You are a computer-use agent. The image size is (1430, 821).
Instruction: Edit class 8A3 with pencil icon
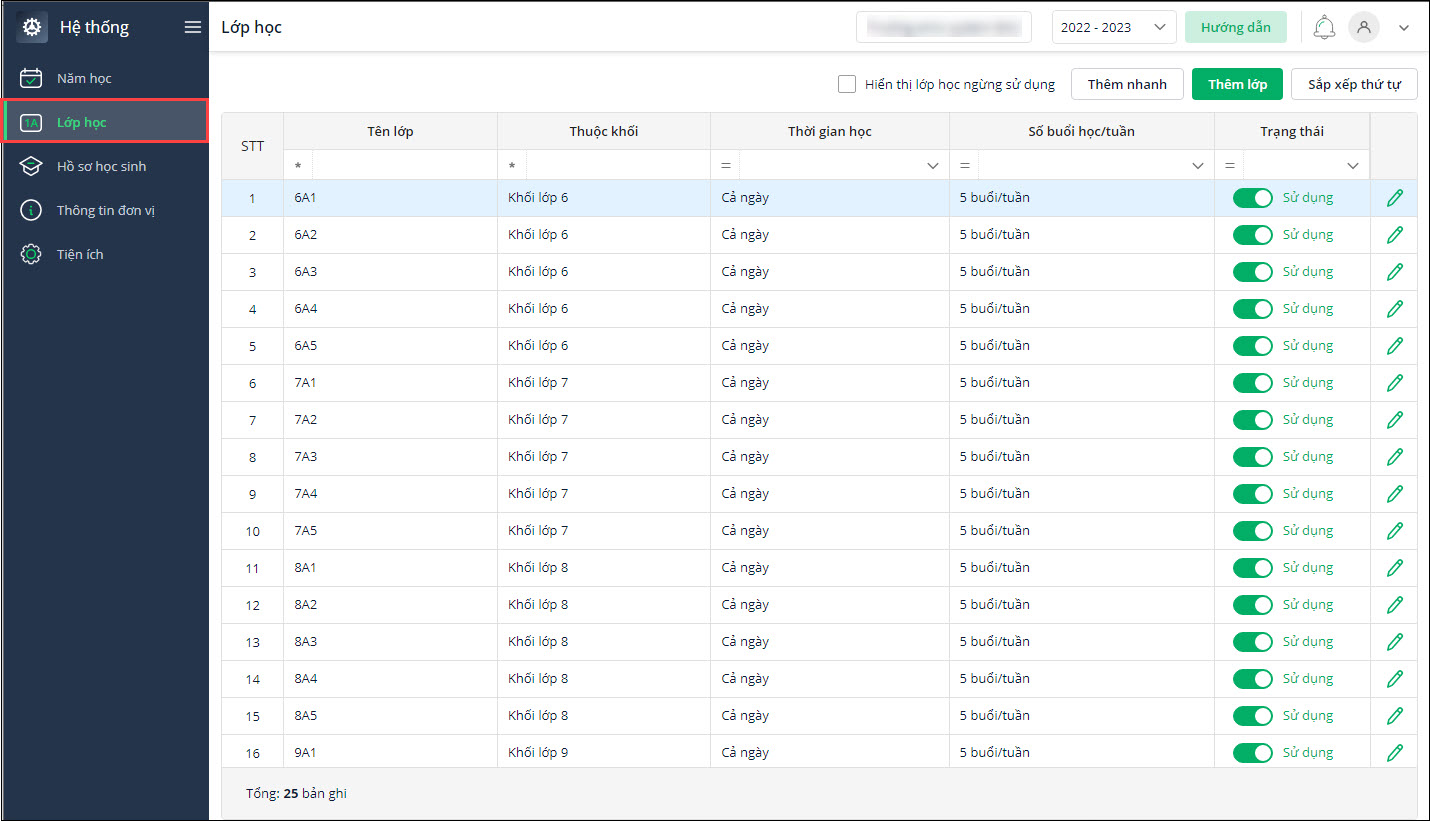click(1395, 642)
